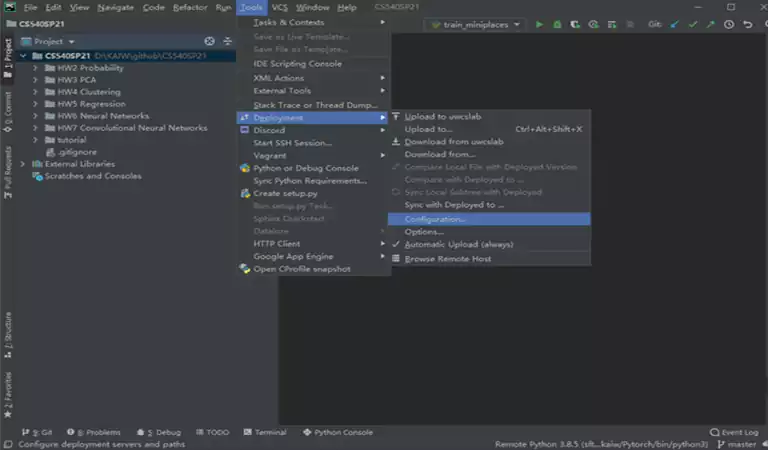
Task: Open the TODO tool window tab
Action: [213, 432]
